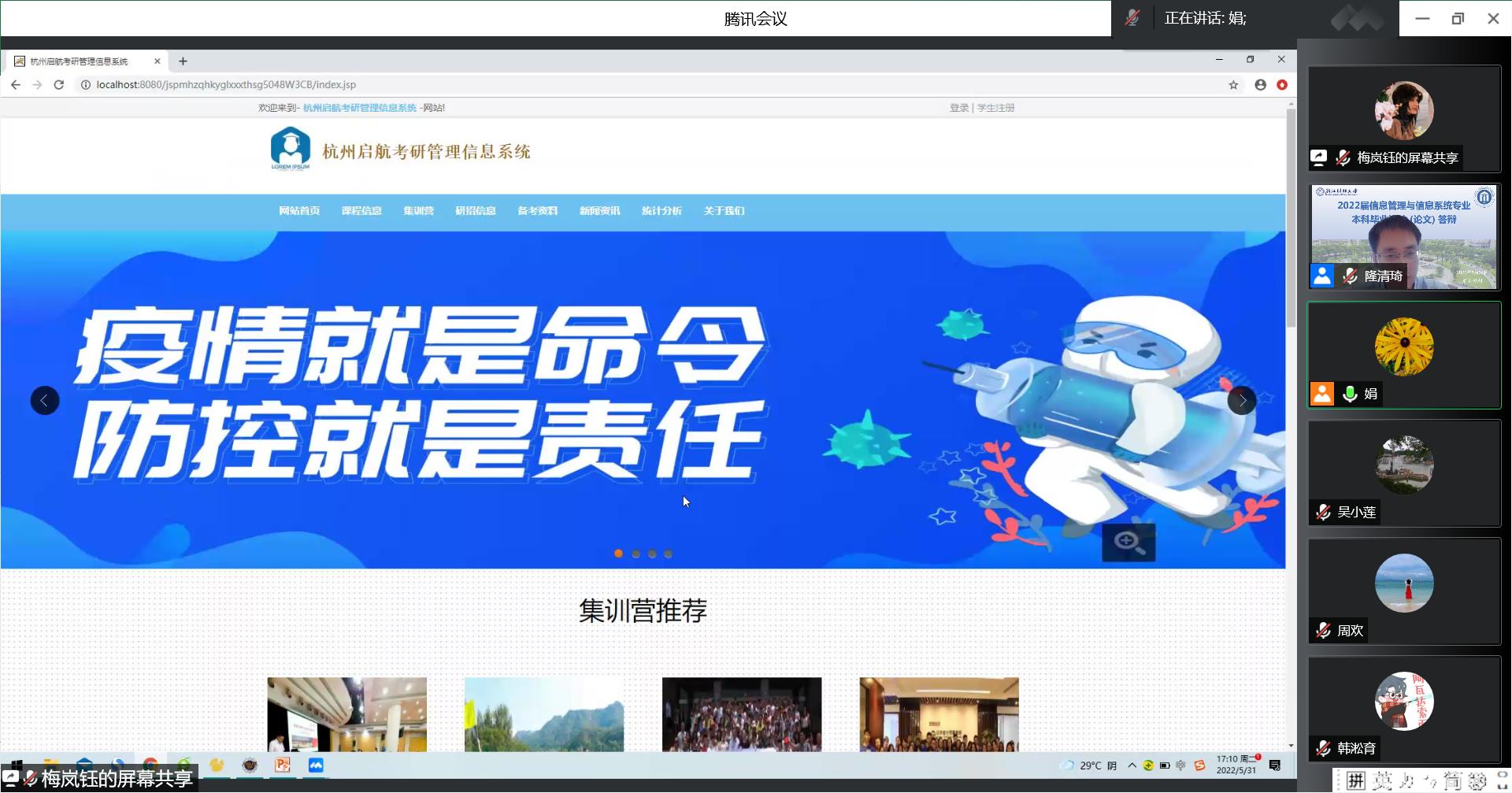Click the 学生注册 registration link
The image size is (1512, 793).
tap(995, 108)
